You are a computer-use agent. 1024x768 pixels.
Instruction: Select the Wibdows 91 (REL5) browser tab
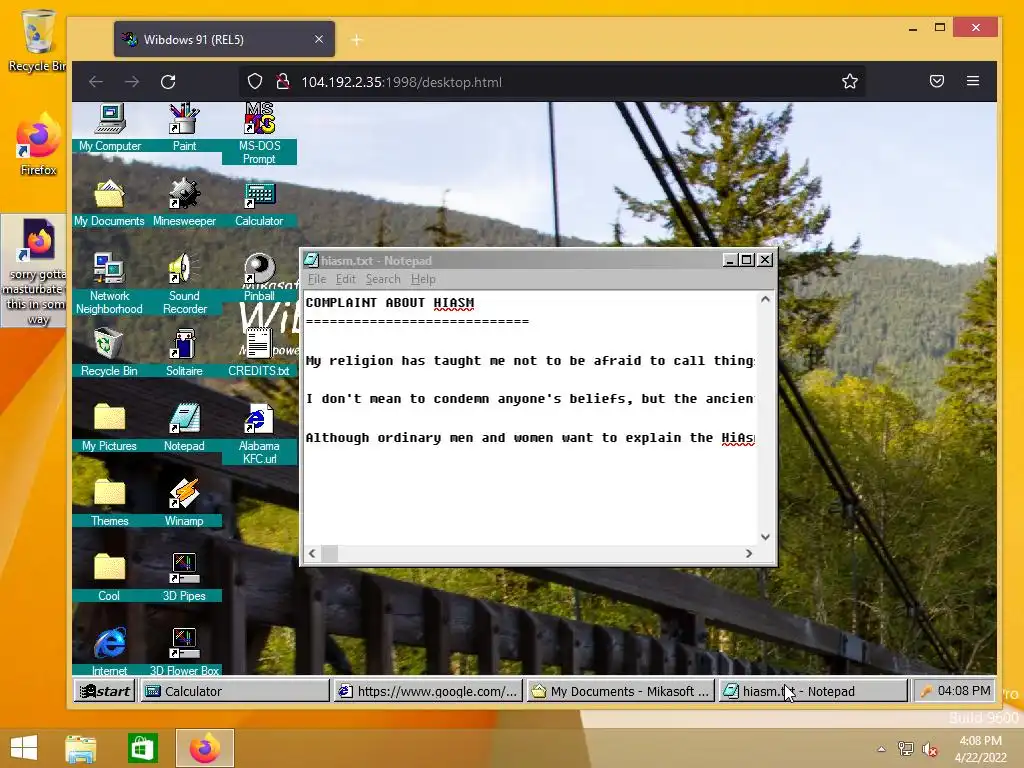(224, 39)
